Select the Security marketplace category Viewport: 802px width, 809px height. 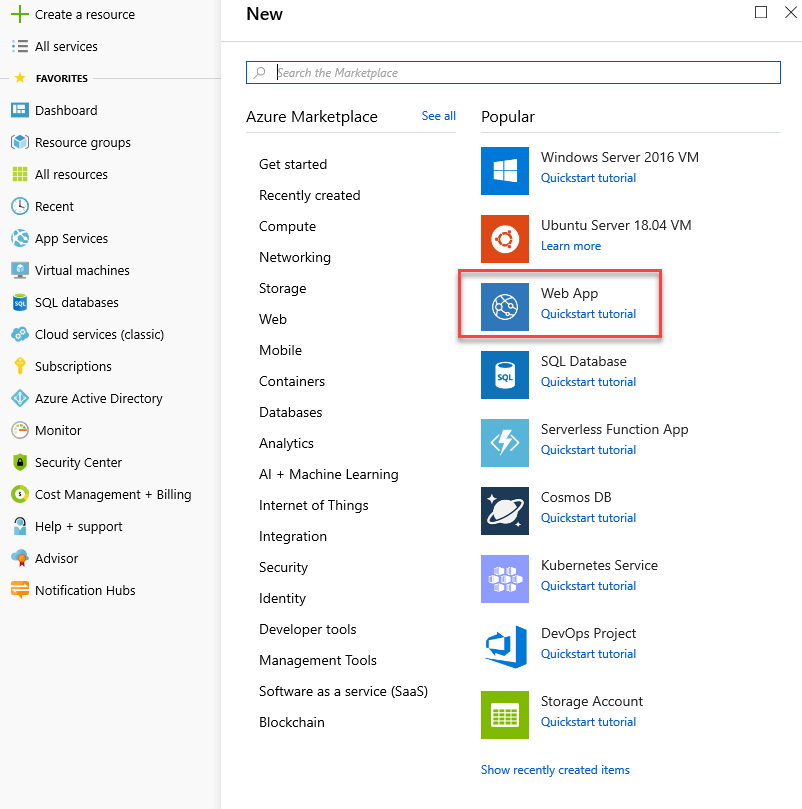pos(283,568)
